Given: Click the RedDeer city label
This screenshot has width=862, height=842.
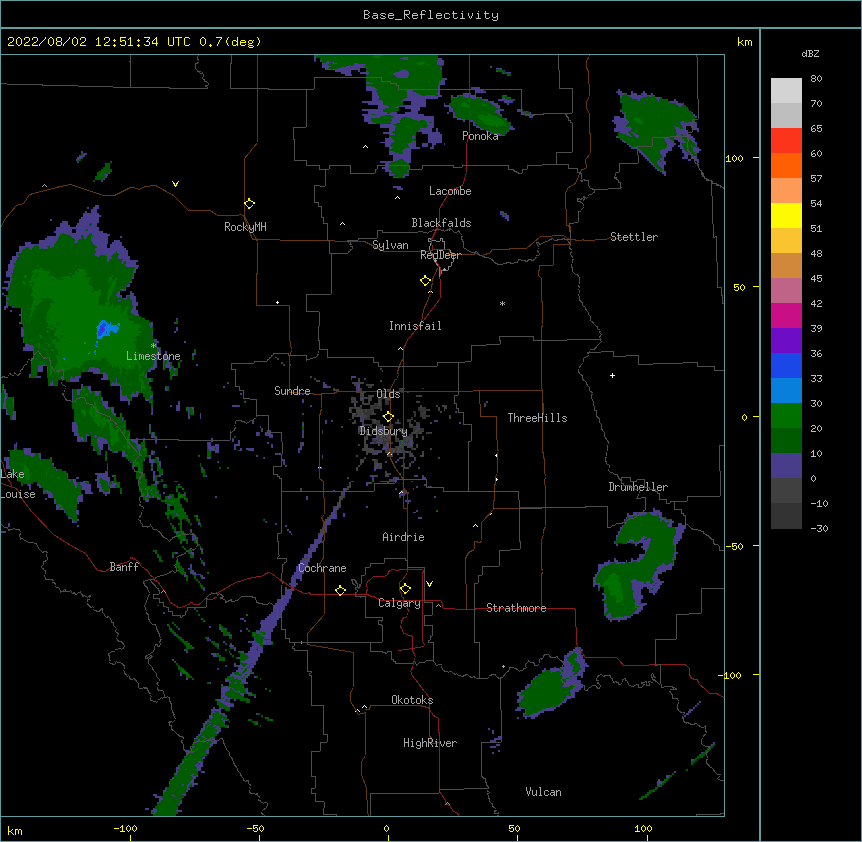Looking at the screenshot, I should coord(440,255).
